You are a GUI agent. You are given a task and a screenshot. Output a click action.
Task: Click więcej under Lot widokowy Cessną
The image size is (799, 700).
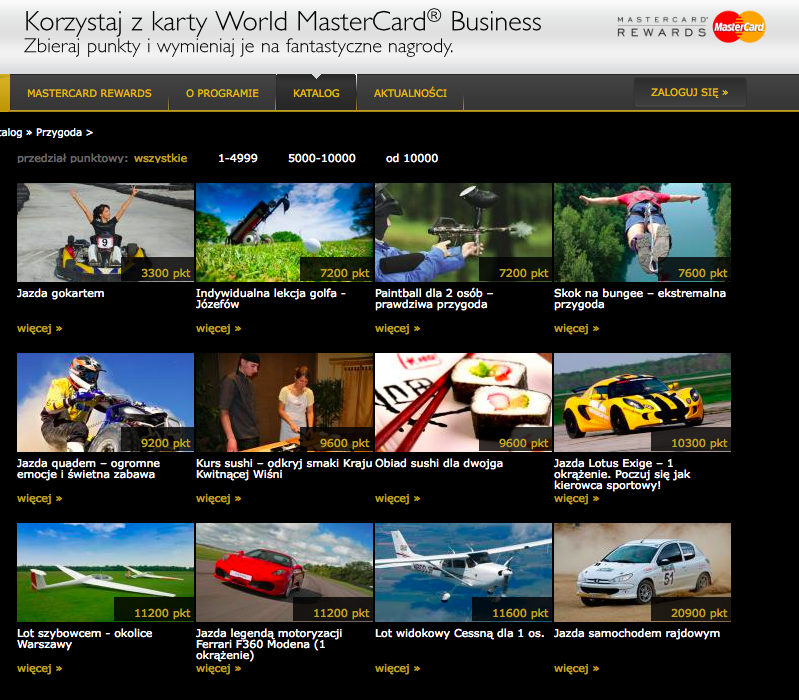tap(397, 668)
